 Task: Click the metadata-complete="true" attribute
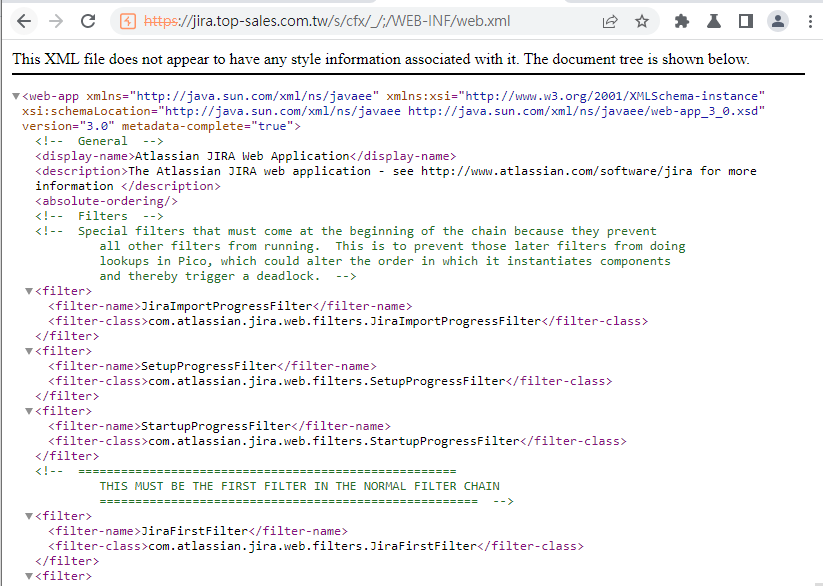208,126
